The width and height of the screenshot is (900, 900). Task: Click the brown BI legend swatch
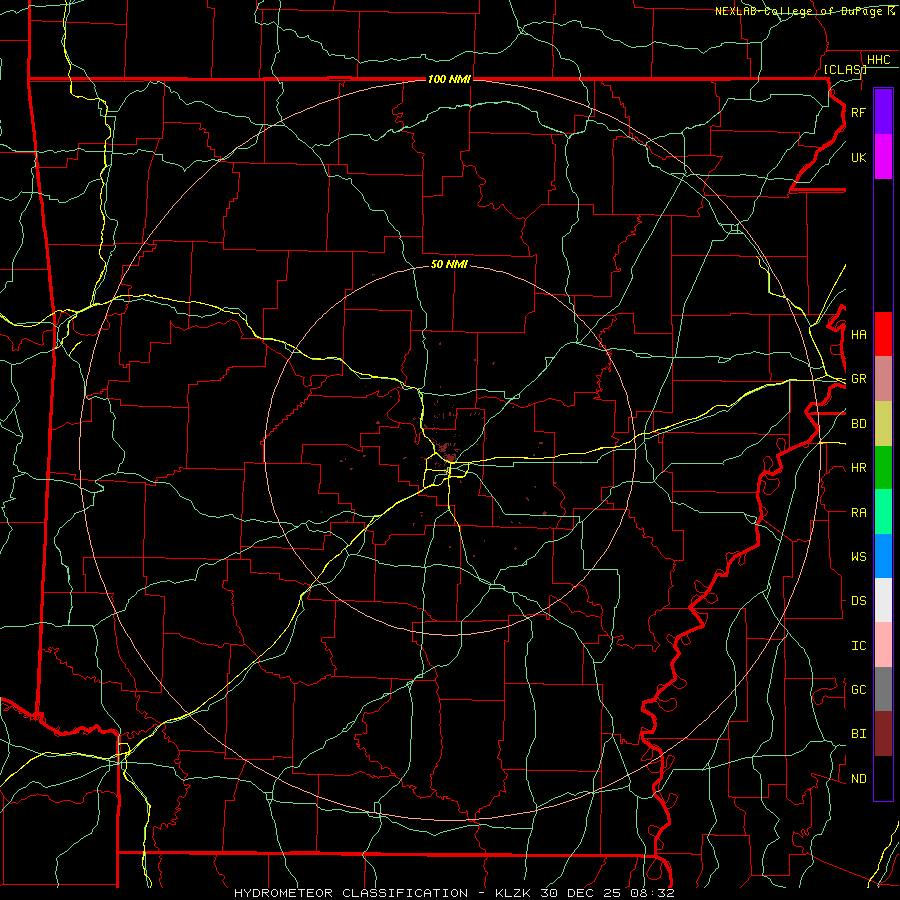click(x=883, y=734)
